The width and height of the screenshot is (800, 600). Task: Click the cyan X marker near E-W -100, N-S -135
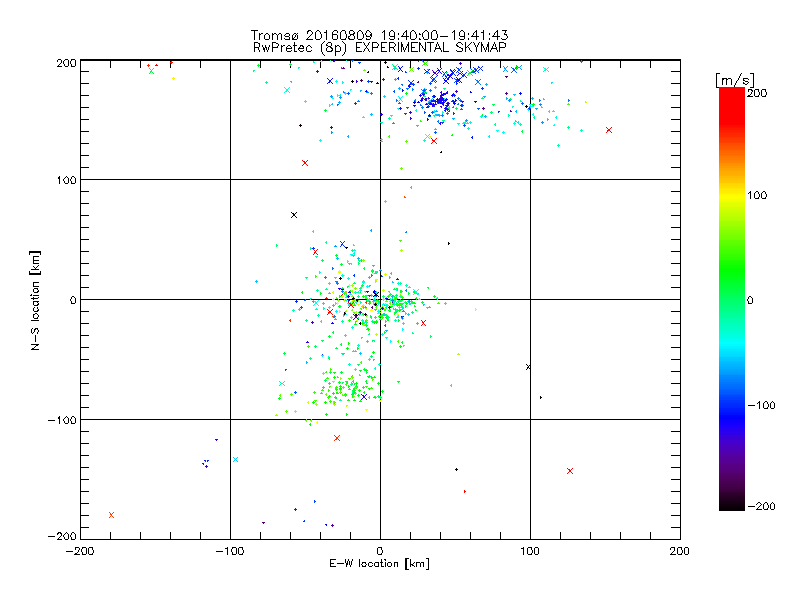[x=235, y=460]
